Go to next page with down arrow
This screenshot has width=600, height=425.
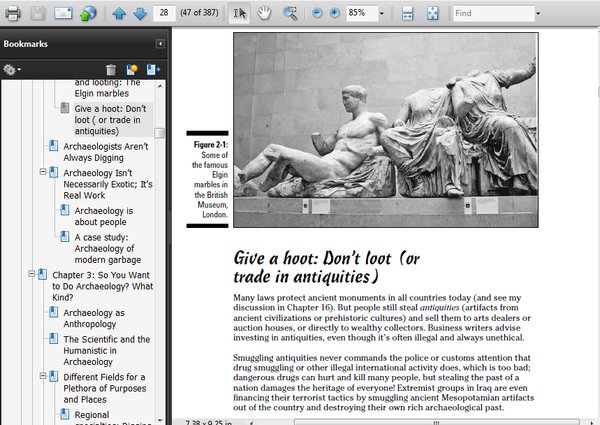click(x=140, y=13)
